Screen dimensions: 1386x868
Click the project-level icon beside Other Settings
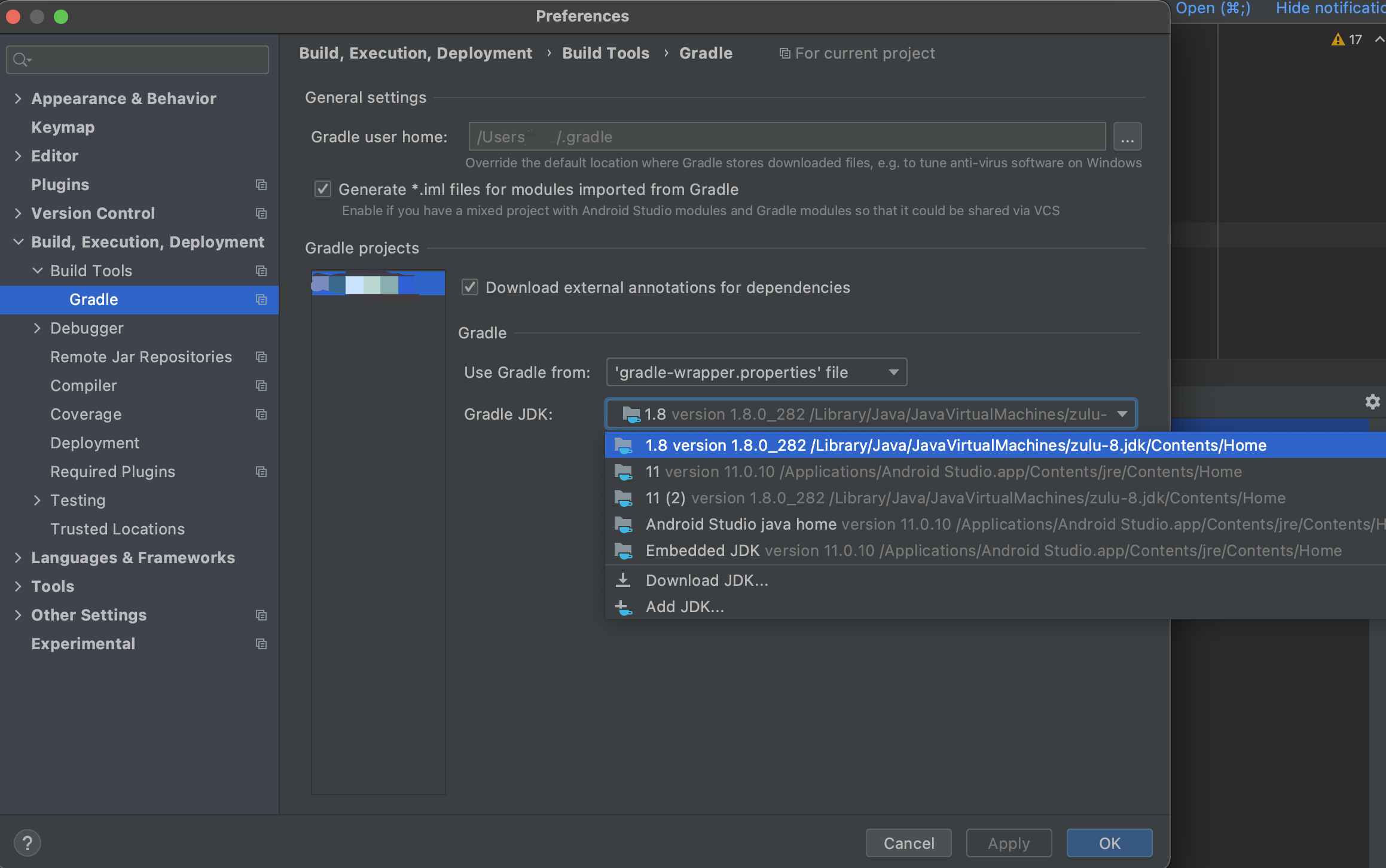[x=261, y=615]
